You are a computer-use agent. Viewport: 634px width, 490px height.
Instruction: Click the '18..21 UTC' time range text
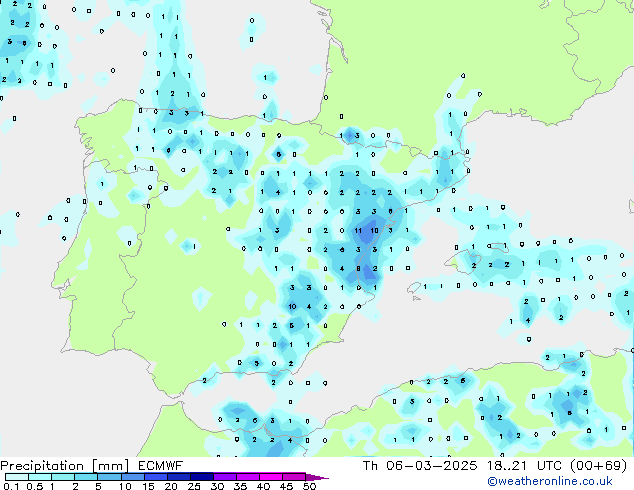point(524,466)
